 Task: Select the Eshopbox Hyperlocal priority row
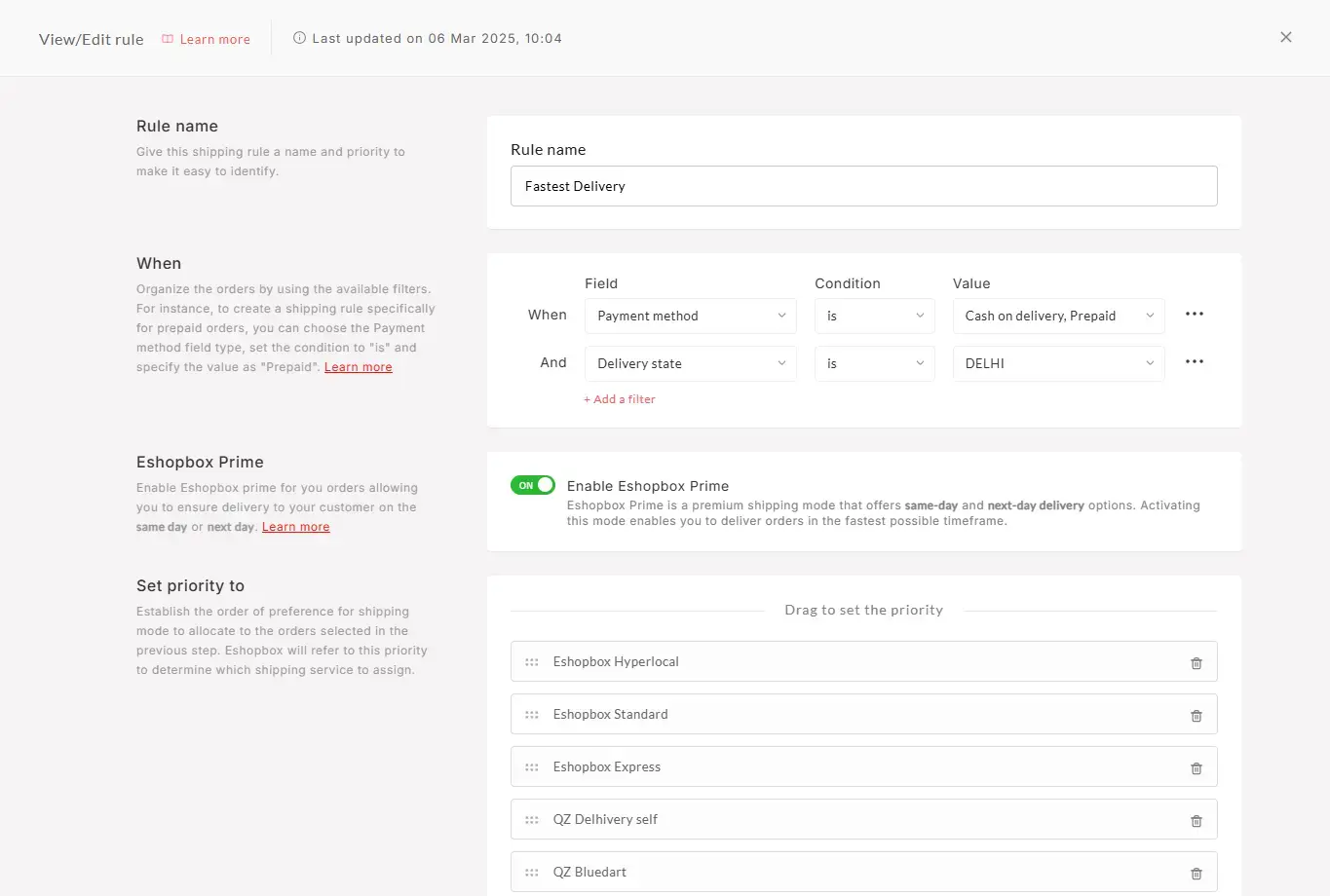[x=864, y=661]
